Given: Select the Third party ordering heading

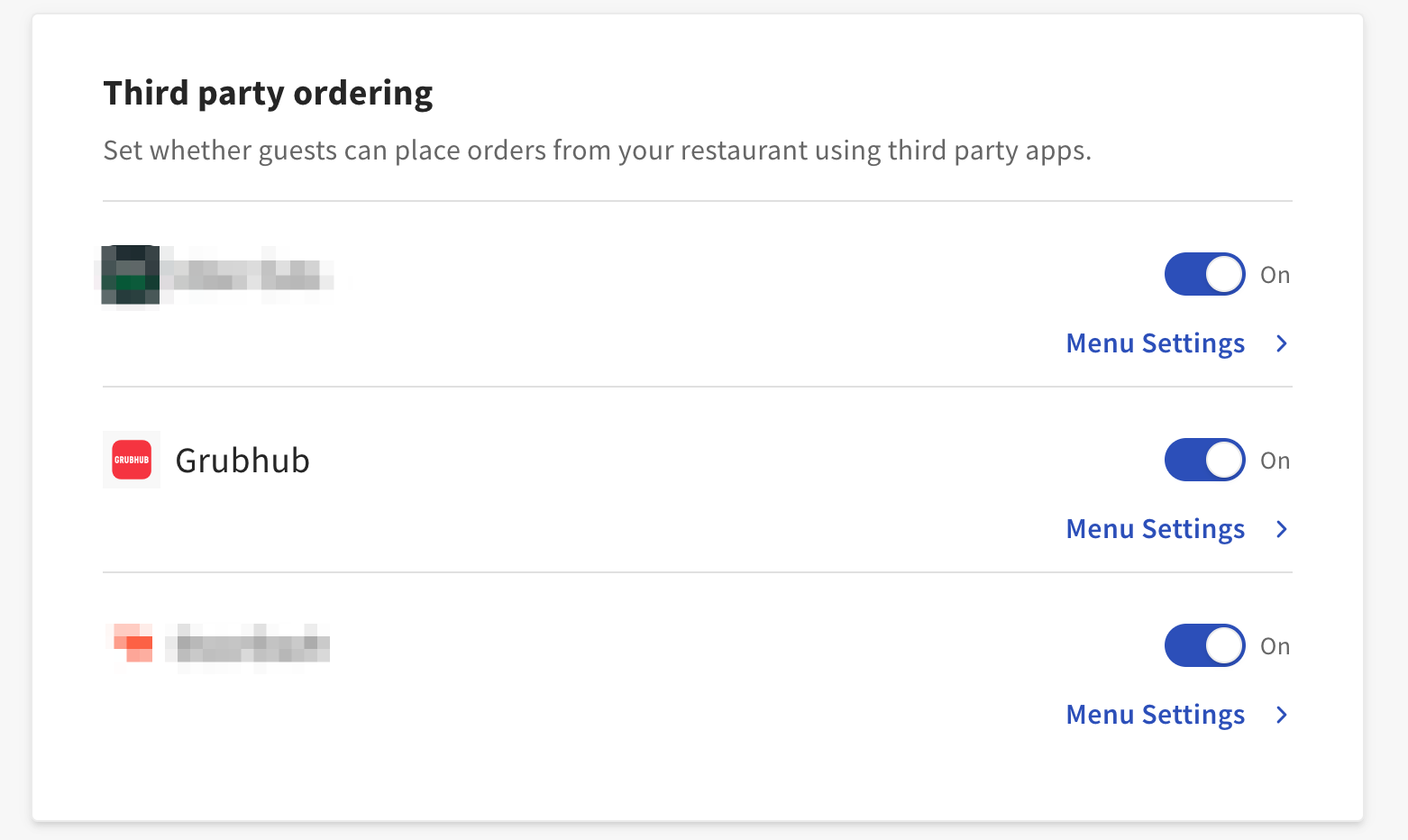Looking at the screenshot, I should pos(268,93).
